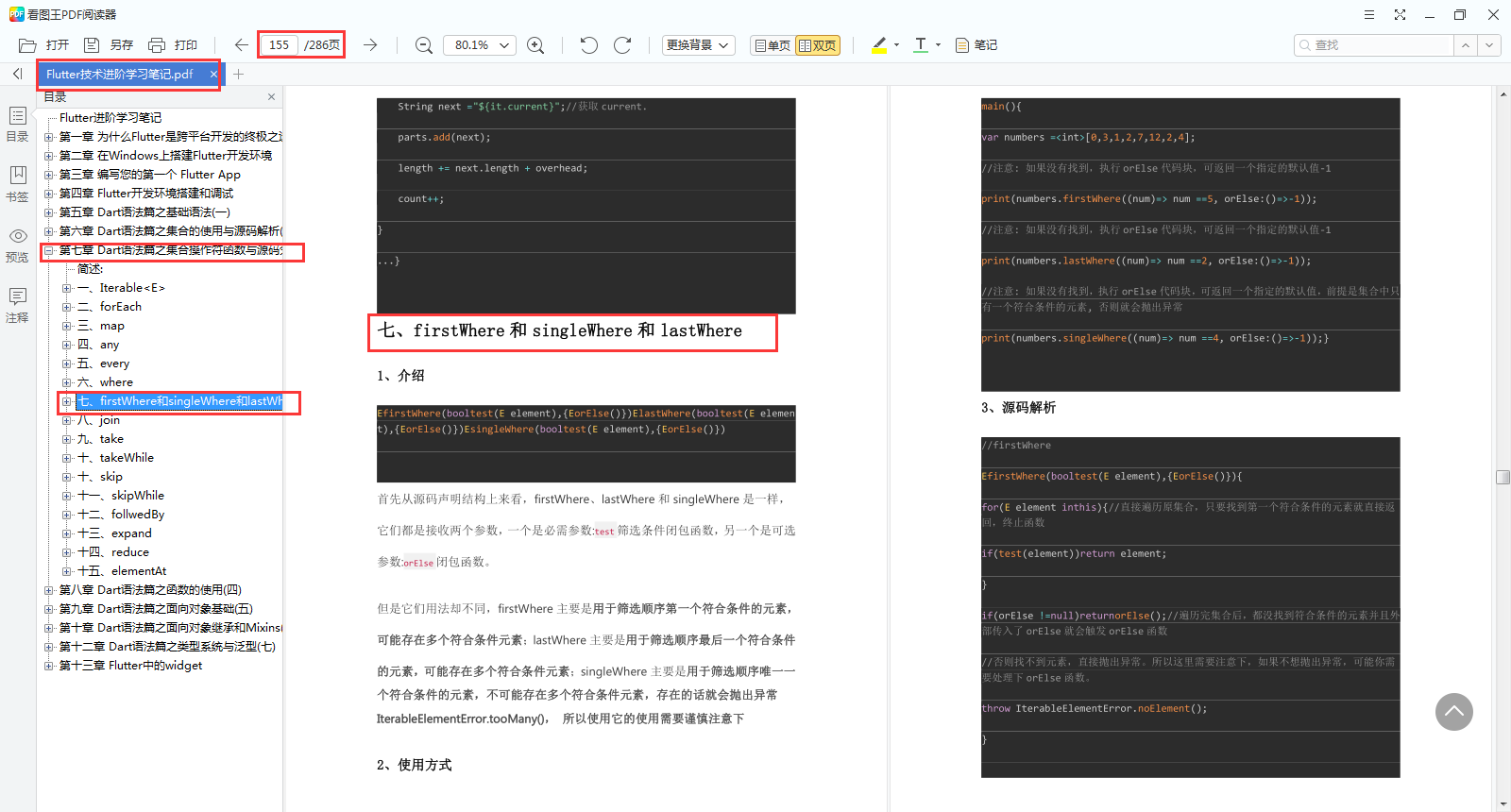Open the 预览 preview panel
This screenshot has width=1511, height=812.
(x=17, y=245)
